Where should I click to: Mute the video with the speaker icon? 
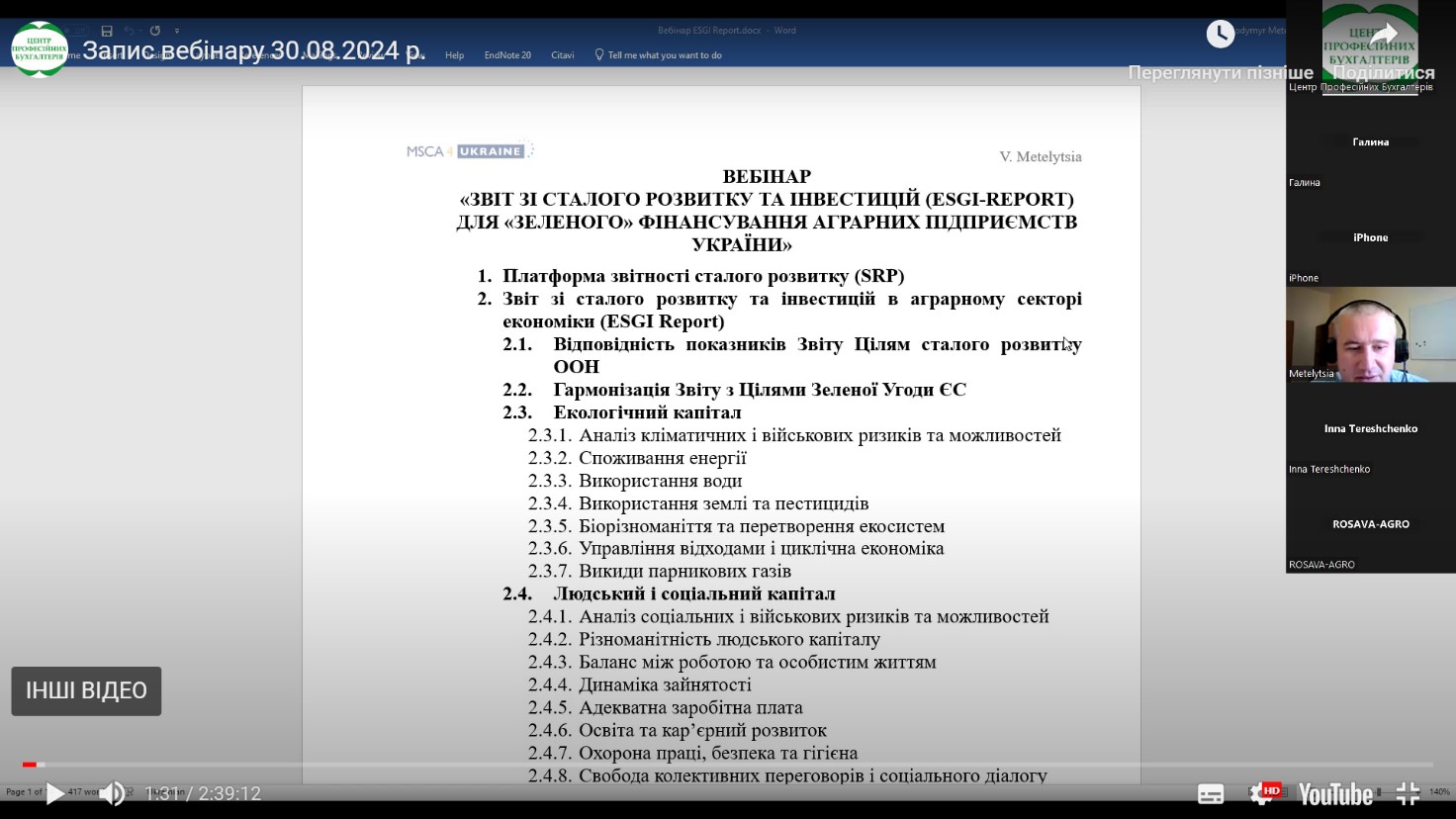pyautogui.click(x=112, y=793)
